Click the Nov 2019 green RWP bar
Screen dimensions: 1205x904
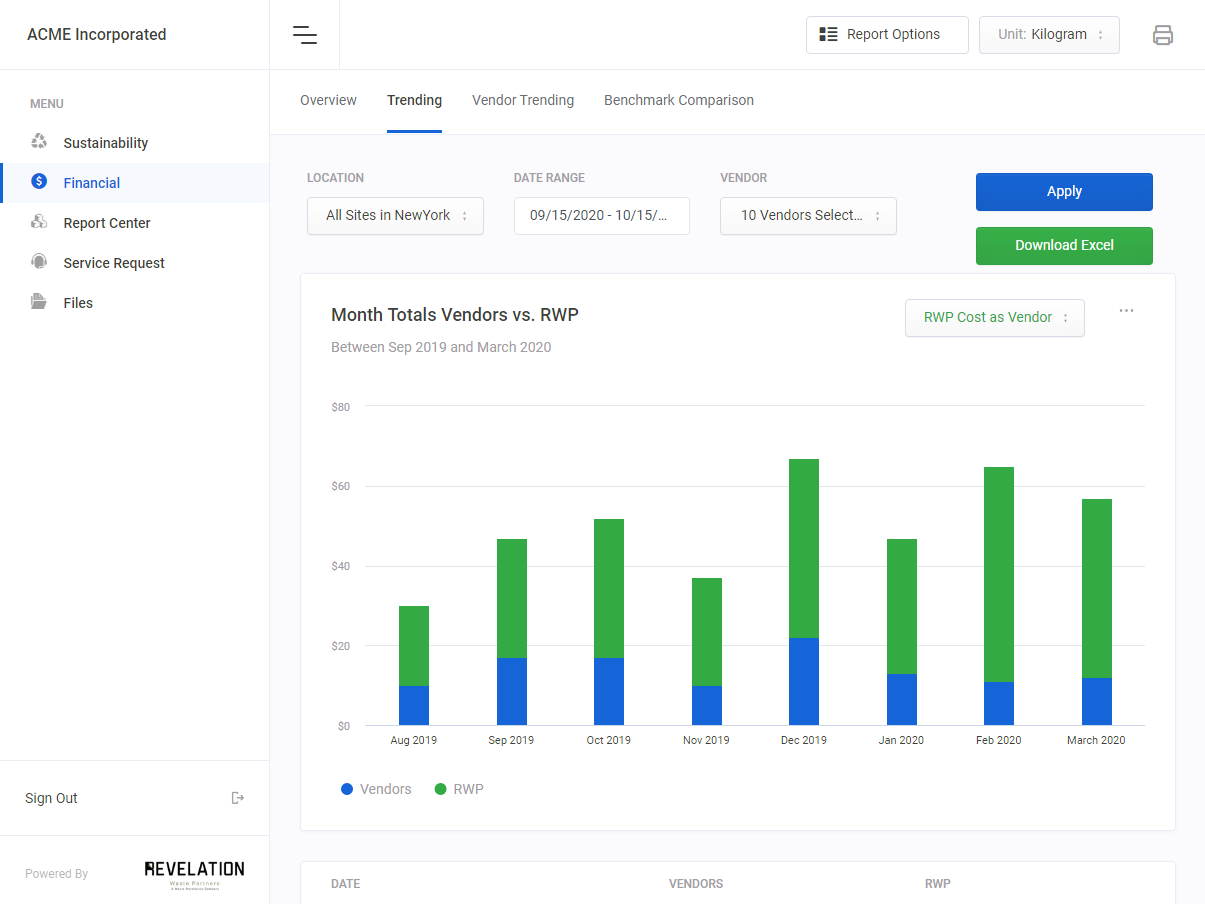click(x=707, y=632)
